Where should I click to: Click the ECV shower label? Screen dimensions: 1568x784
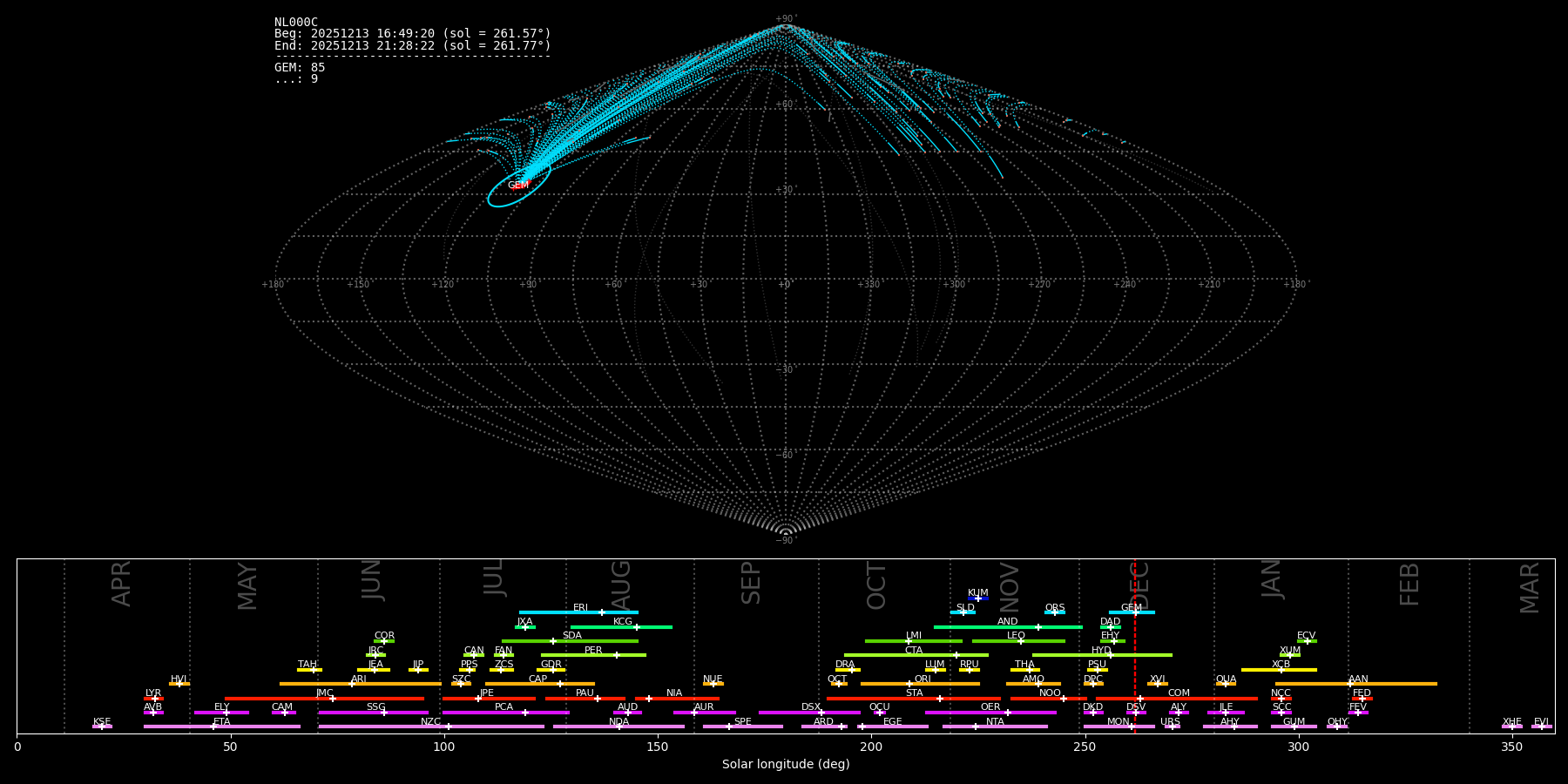point(1306,636)
